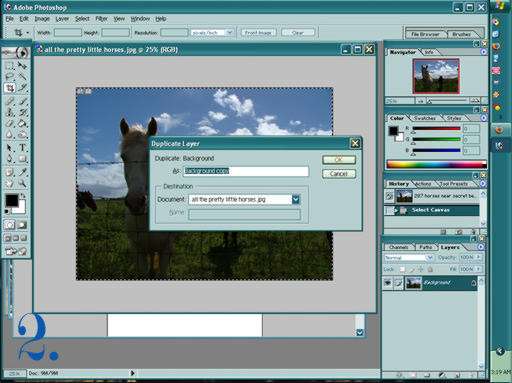Open the Document dropdown in dialog

296,199
